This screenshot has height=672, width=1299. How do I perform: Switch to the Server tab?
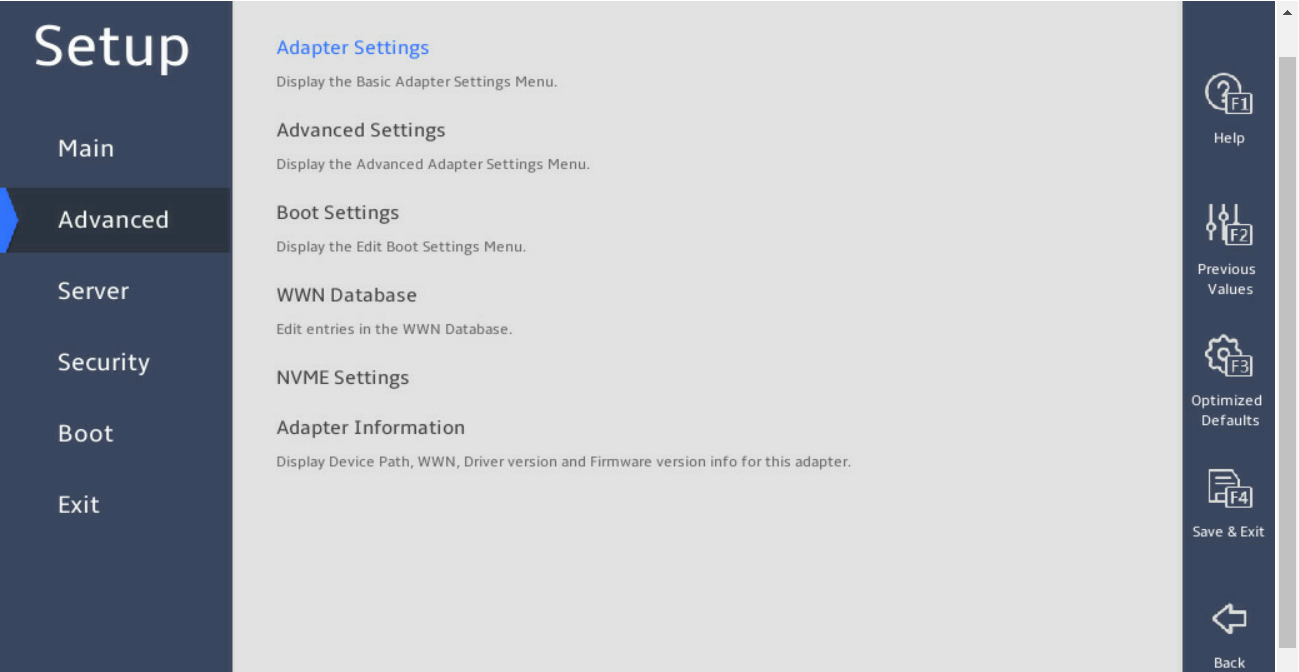click(93, 291)
